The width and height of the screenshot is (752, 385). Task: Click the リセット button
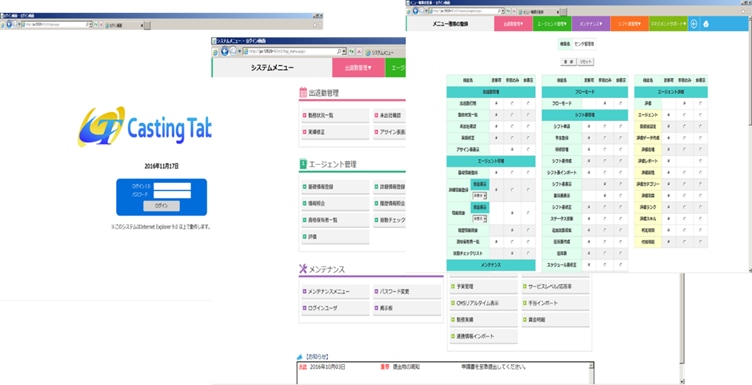[x=586, y=62]
